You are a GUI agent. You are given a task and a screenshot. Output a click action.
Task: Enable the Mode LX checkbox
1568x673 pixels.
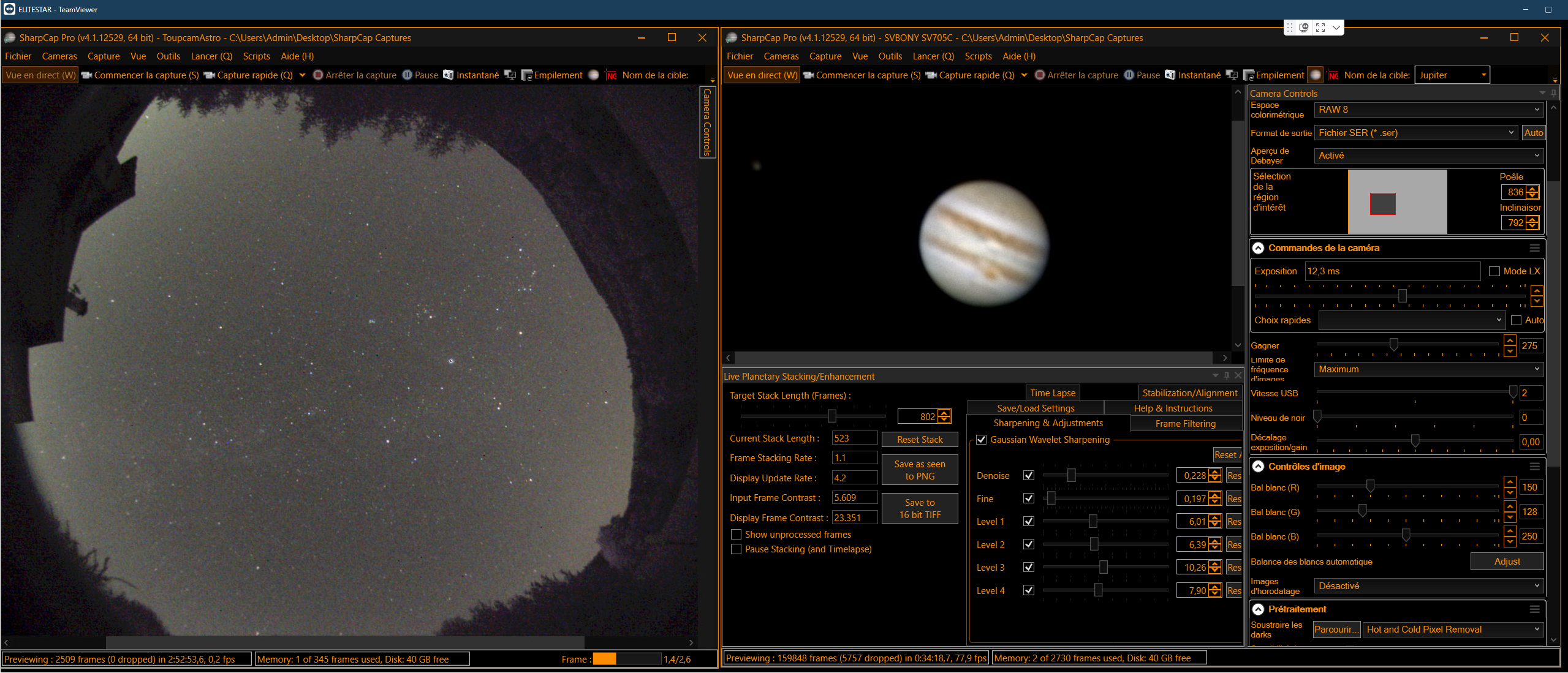pos(1494,271)
